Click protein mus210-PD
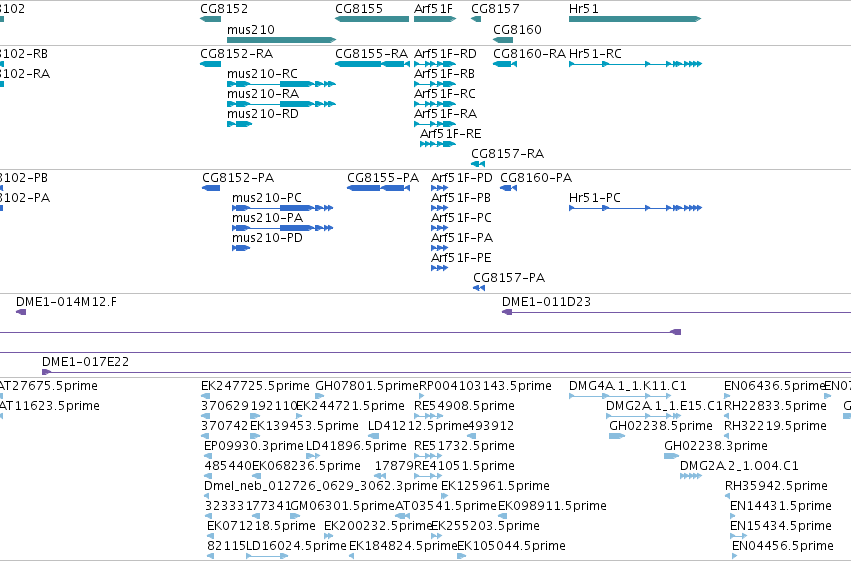 pos(241,248)
